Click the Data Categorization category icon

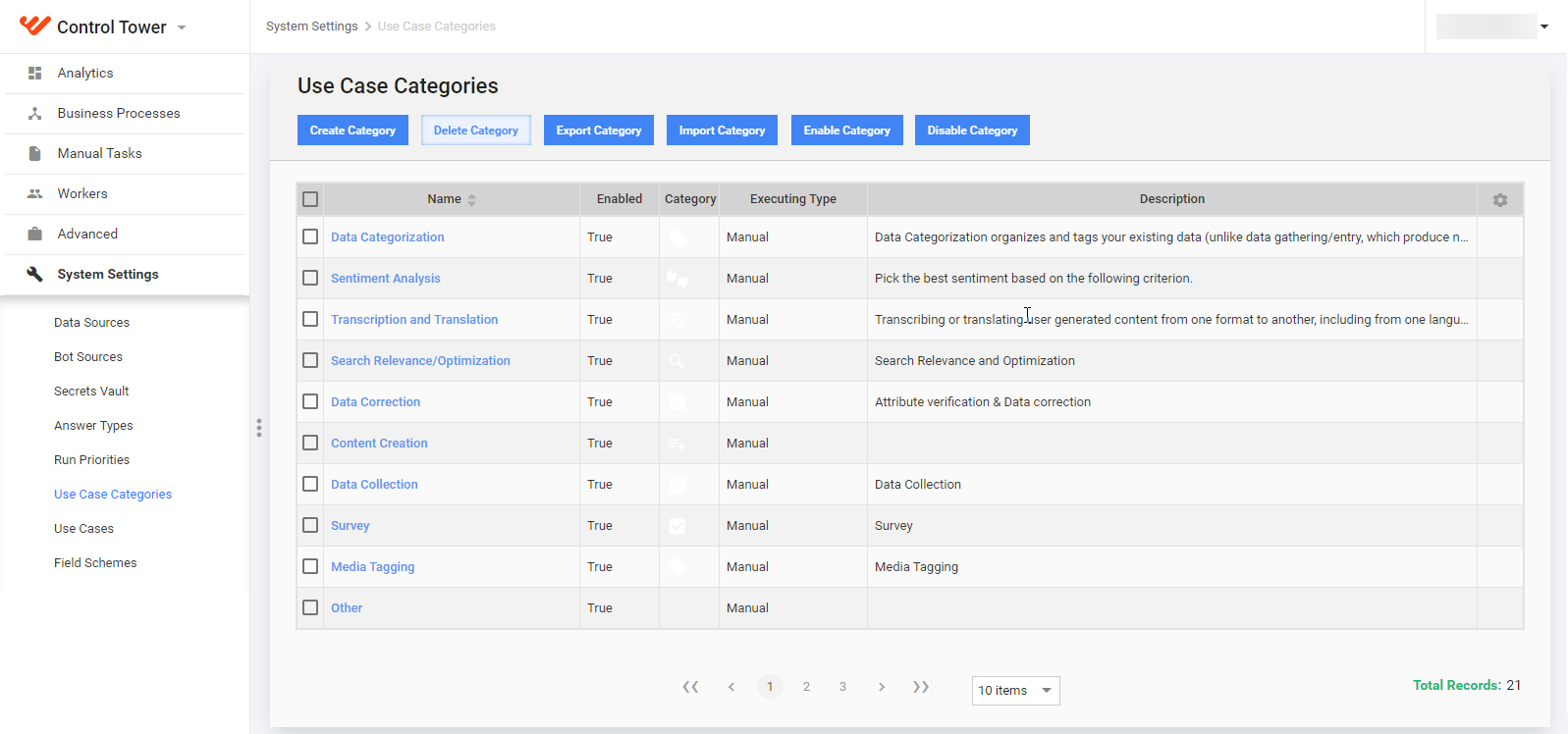click(677, 237)
